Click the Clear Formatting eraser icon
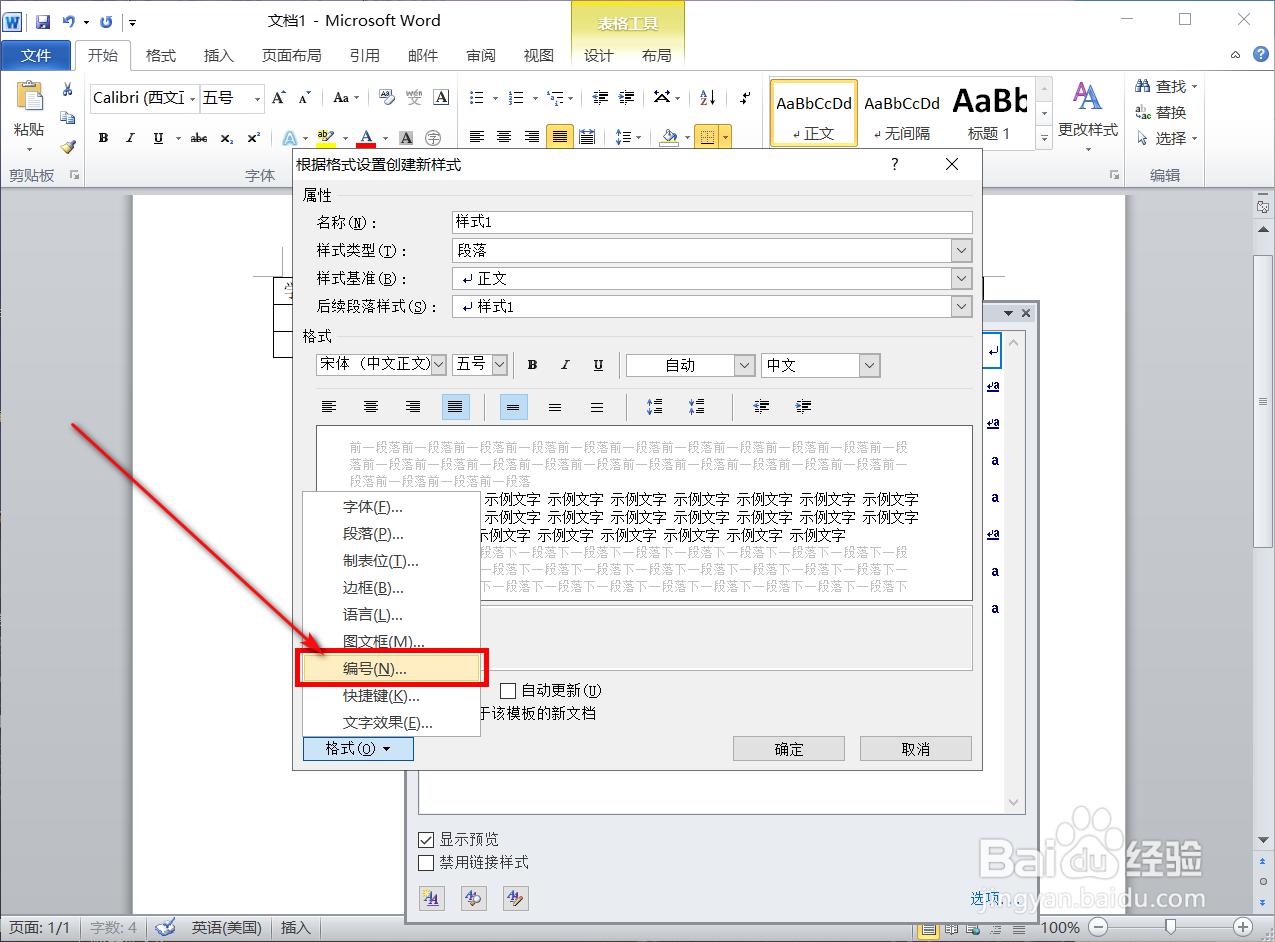This screenshot has height=942, width=1275. (x=386, y=98)
